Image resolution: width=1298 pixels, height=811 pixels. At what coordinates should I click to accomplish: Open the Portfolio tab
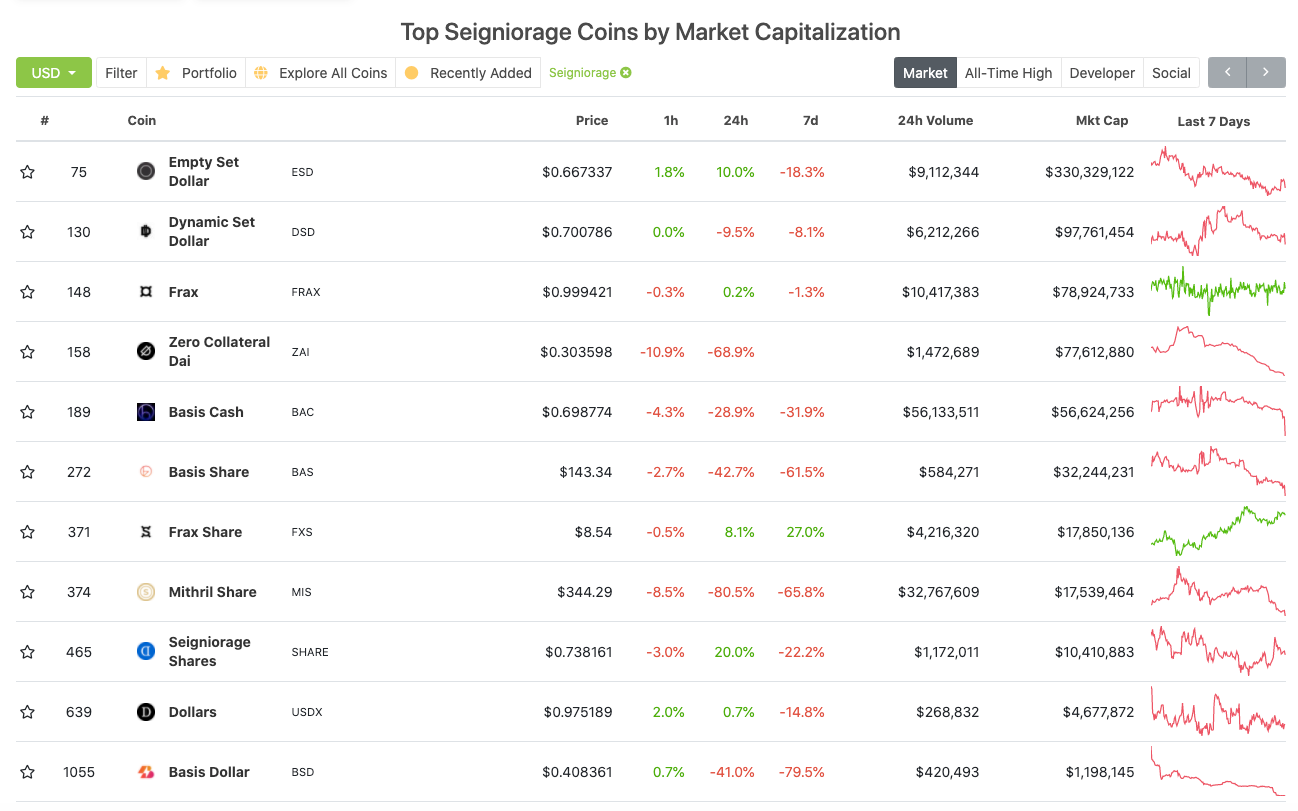[197, 73]
